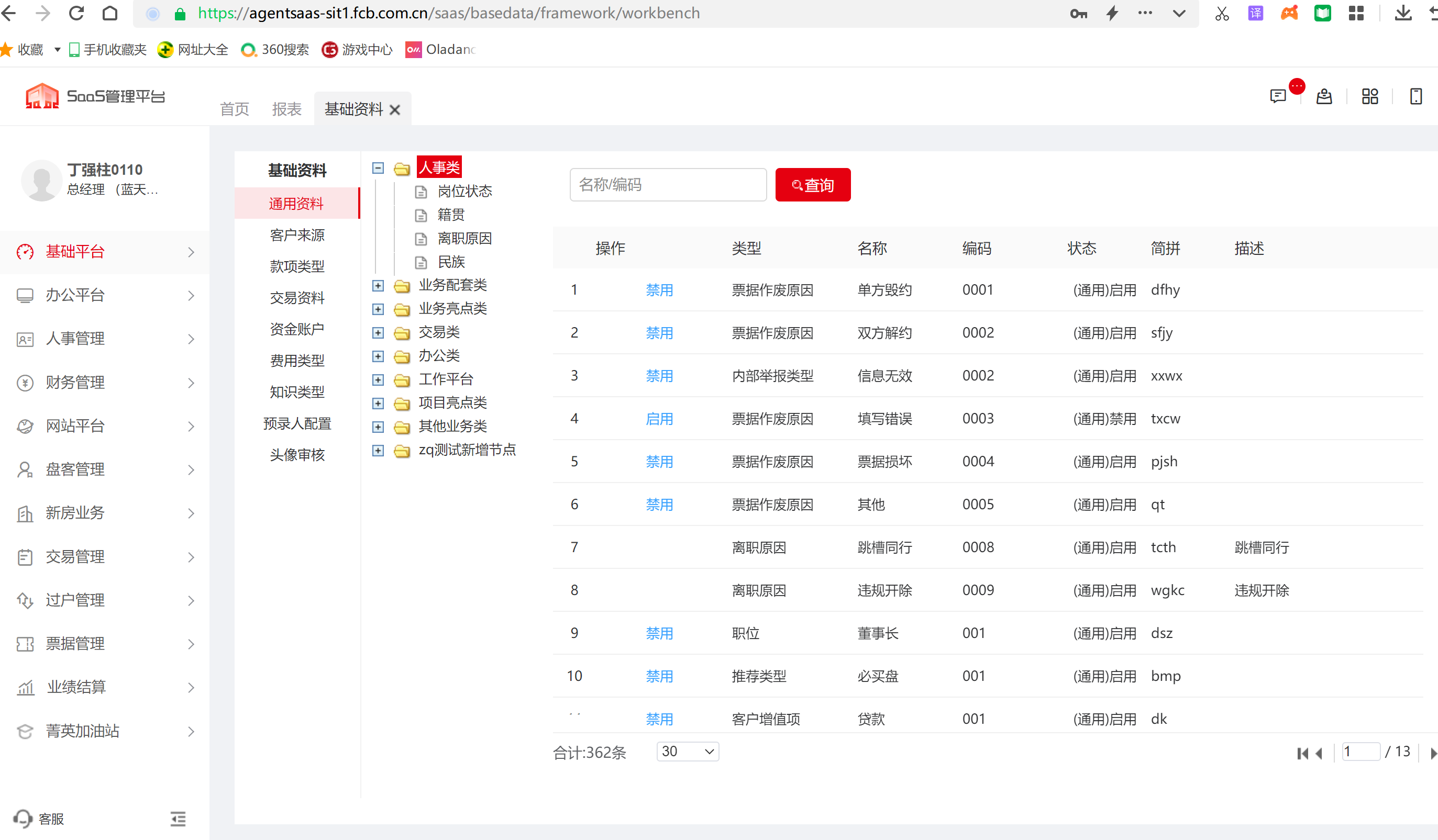Focus the 名称/编码 search field
The height and width of the screenshot is (840, 1438).
pos(668,184)
